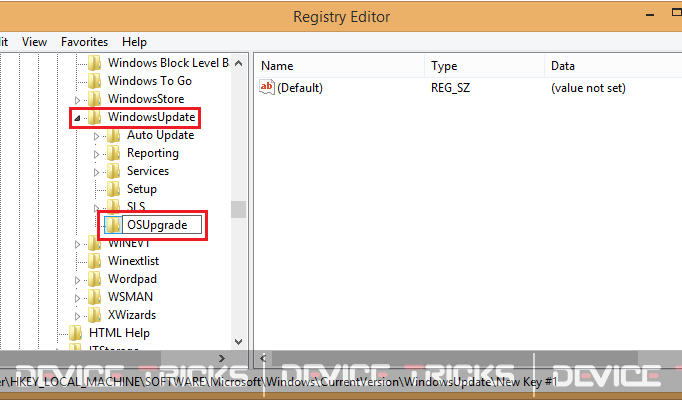Click the OSUpgrade key name edit box
682x400 pixels.
click(x=162, y=225)
